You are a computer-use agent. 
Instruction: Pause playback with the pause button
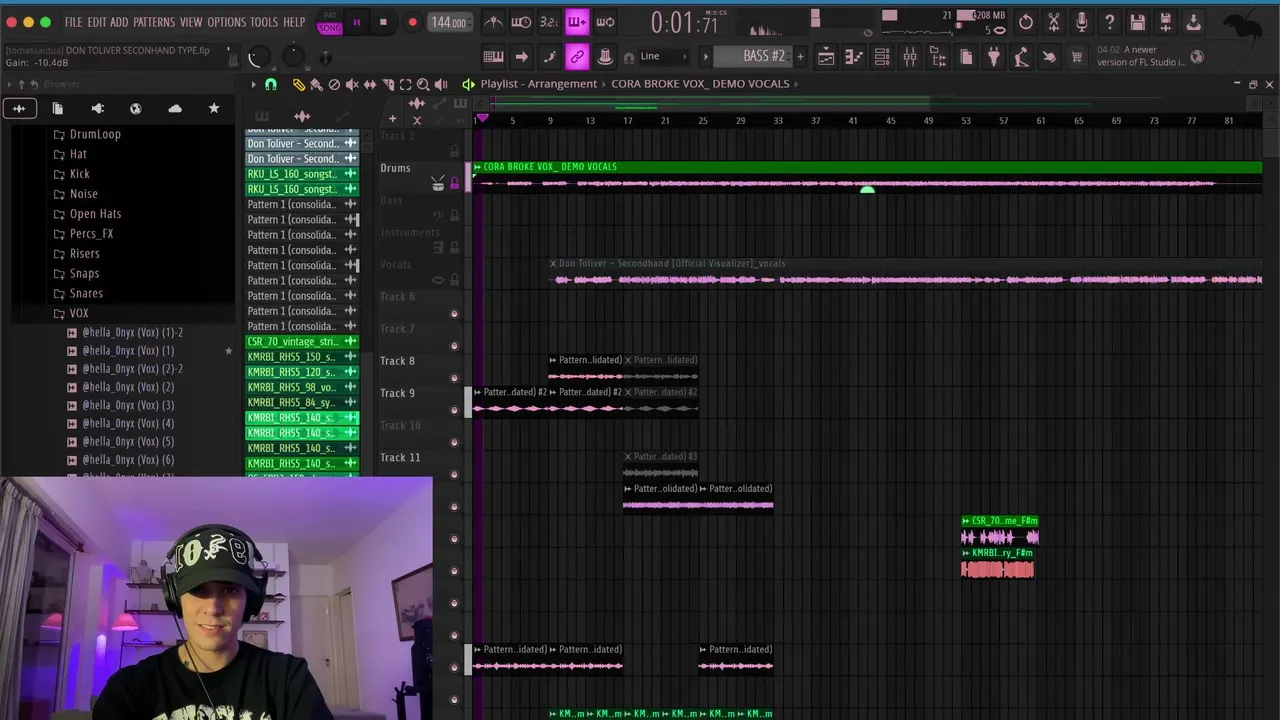356,22
